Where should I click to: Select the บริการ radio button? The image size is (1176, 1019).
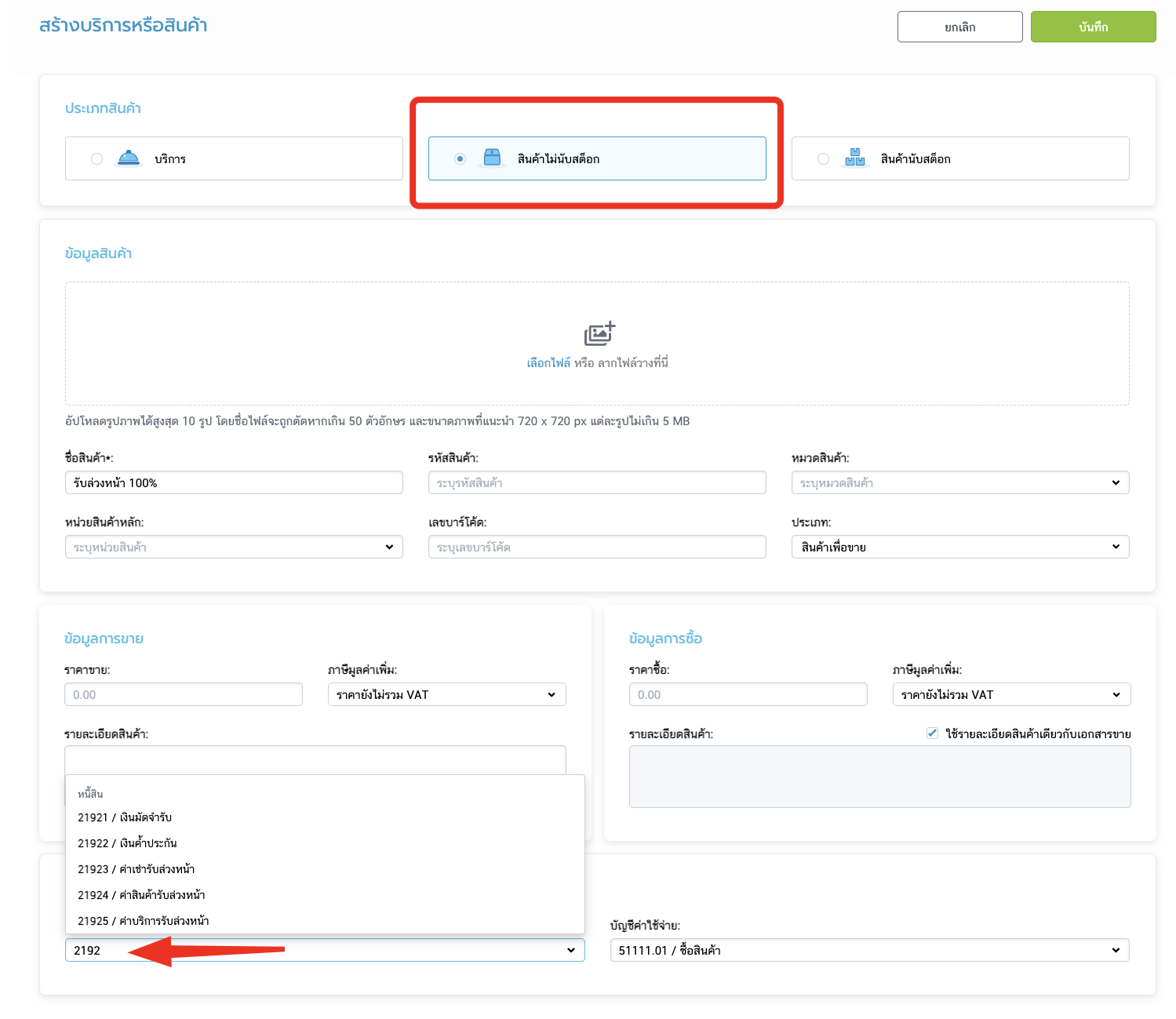click(97, 158)
